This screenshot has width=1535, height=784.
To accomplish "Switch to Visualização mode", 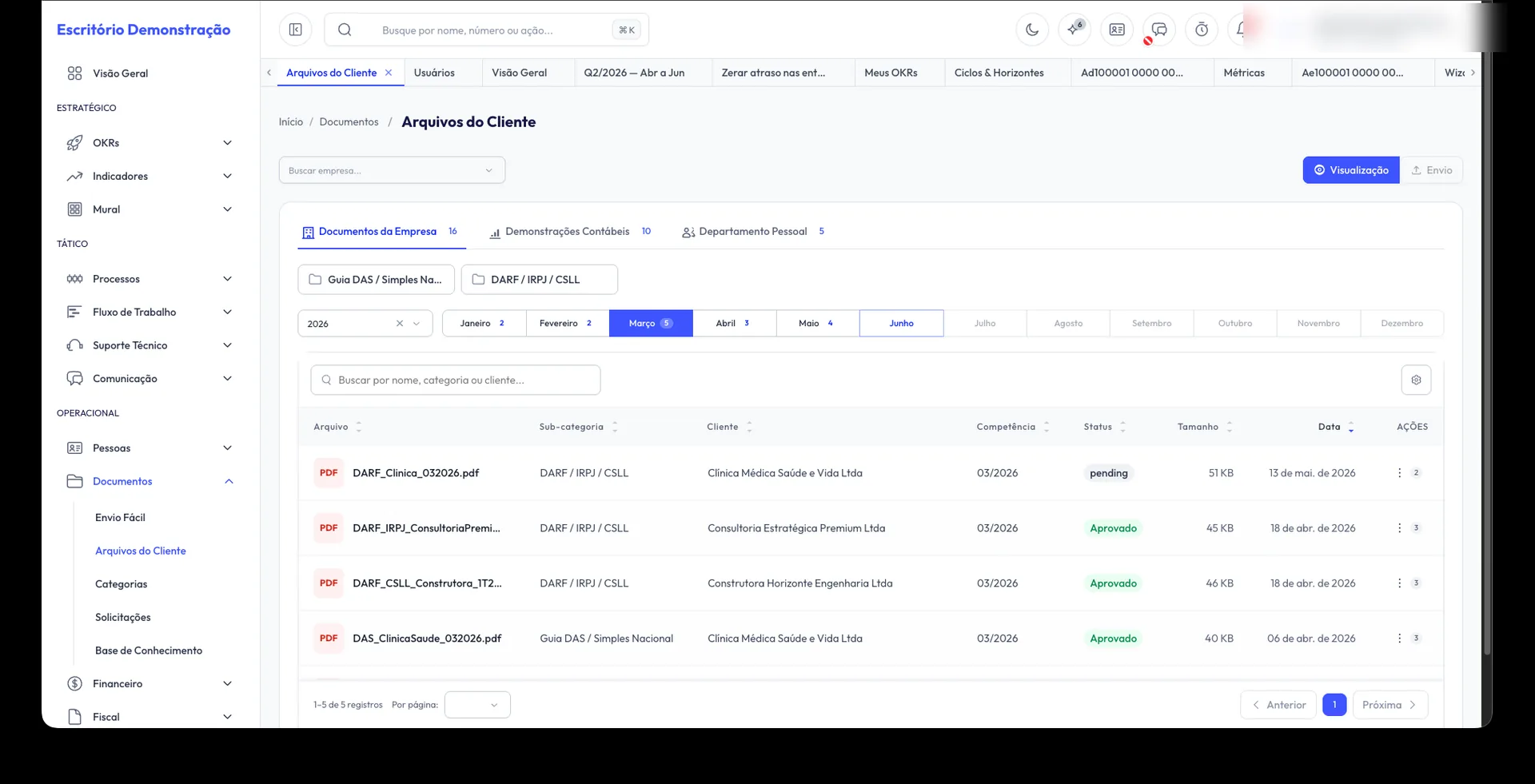I will 1351,170.
